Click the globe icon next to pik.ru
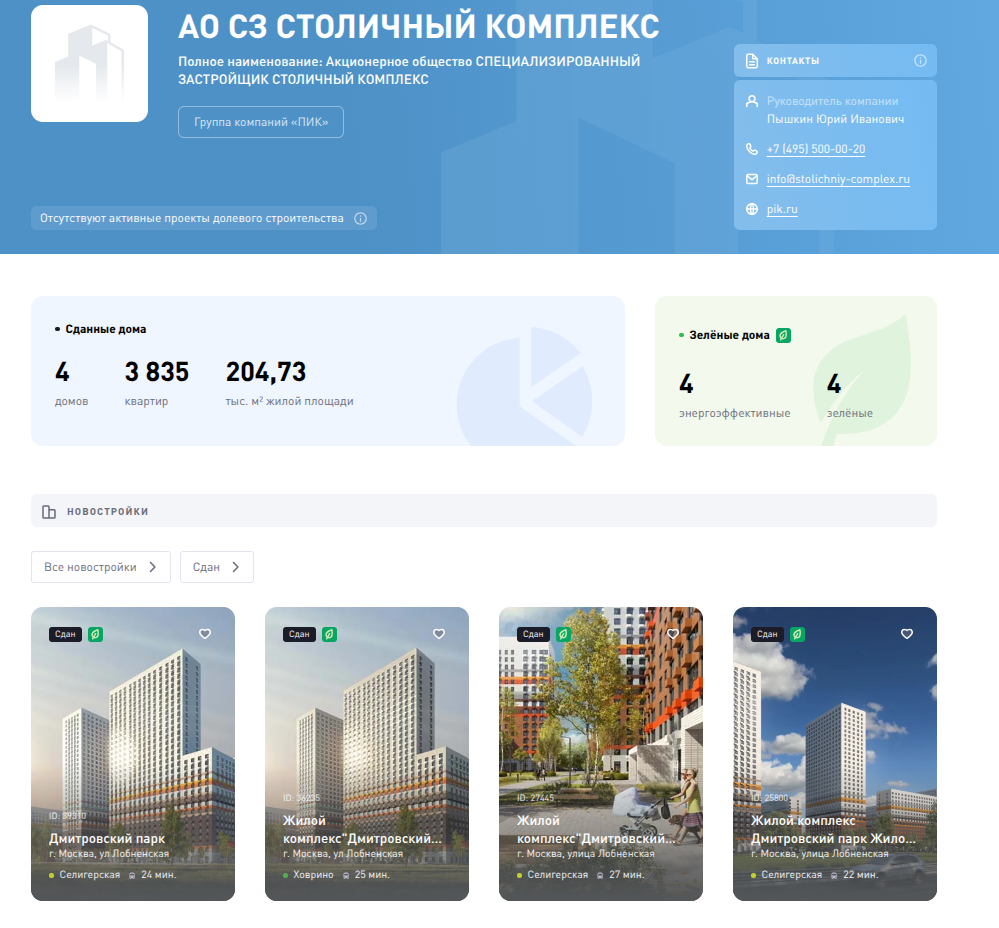Viewport: 999px width, 928px height. 752,210
